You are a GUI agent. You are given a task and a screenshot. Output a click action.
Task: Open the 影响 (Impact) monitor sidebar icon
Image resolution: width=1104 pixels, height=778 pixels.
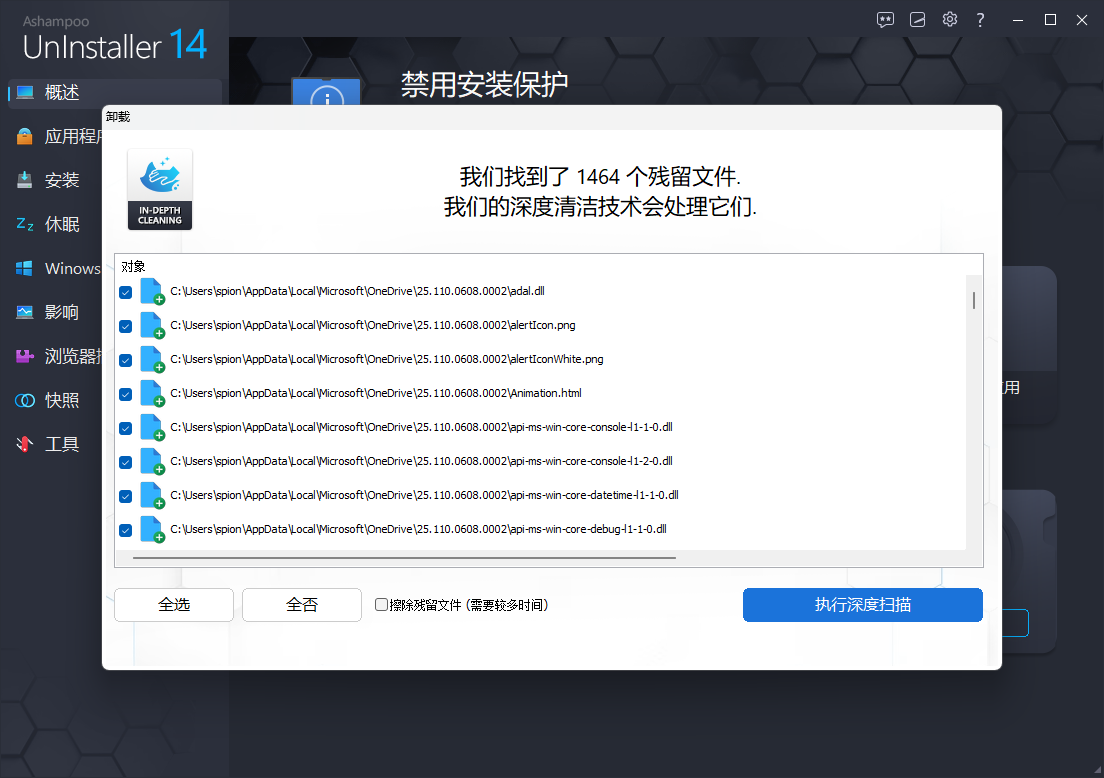point(25,312)
